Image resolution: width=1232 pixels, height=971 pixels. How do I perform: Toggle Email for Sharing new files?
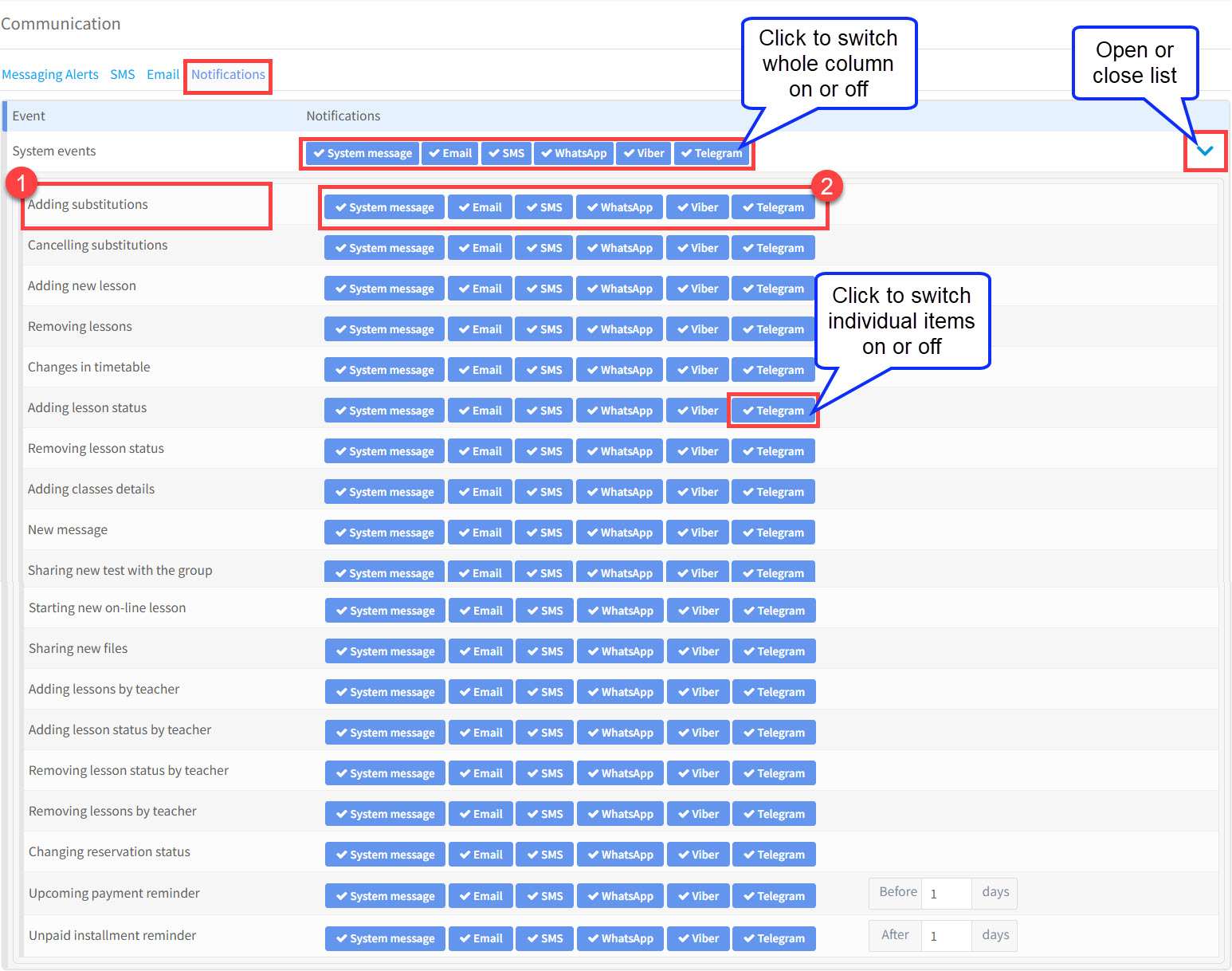click(x=481, y=651)
